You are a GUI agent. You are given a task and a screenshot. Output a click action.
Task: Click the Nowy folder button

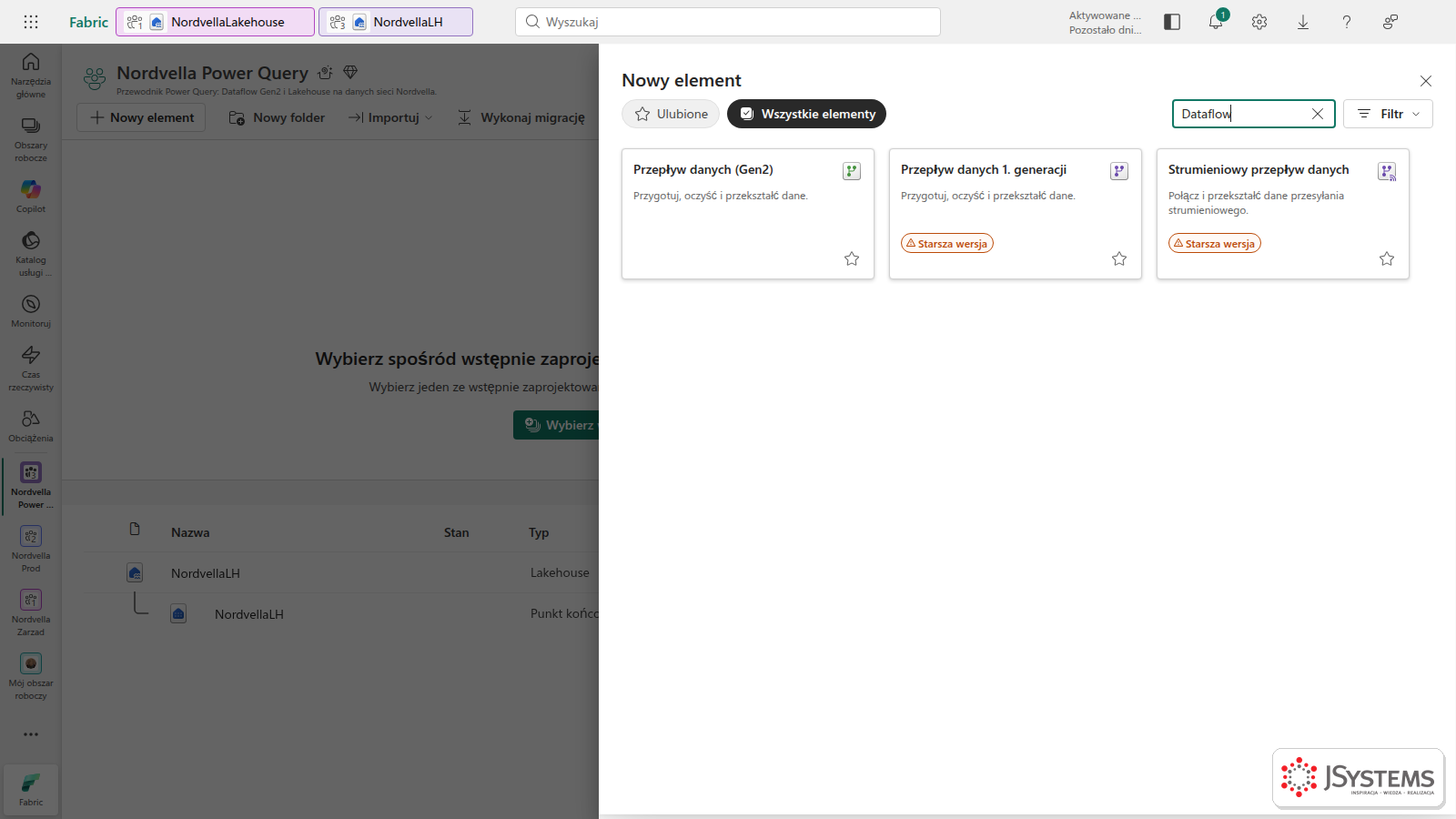pos(277,117)
